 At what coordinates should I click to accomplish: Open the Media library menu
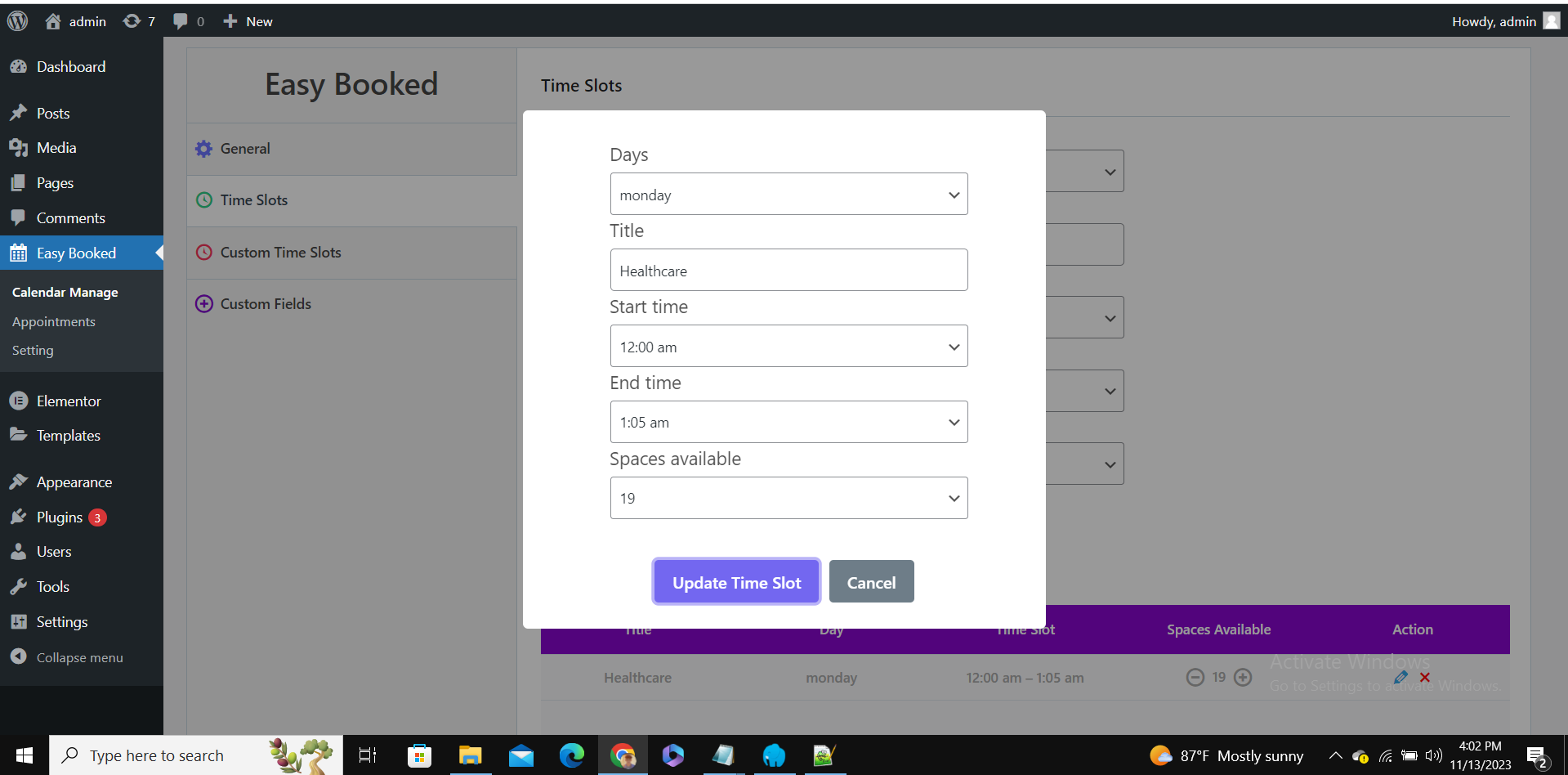82,148
